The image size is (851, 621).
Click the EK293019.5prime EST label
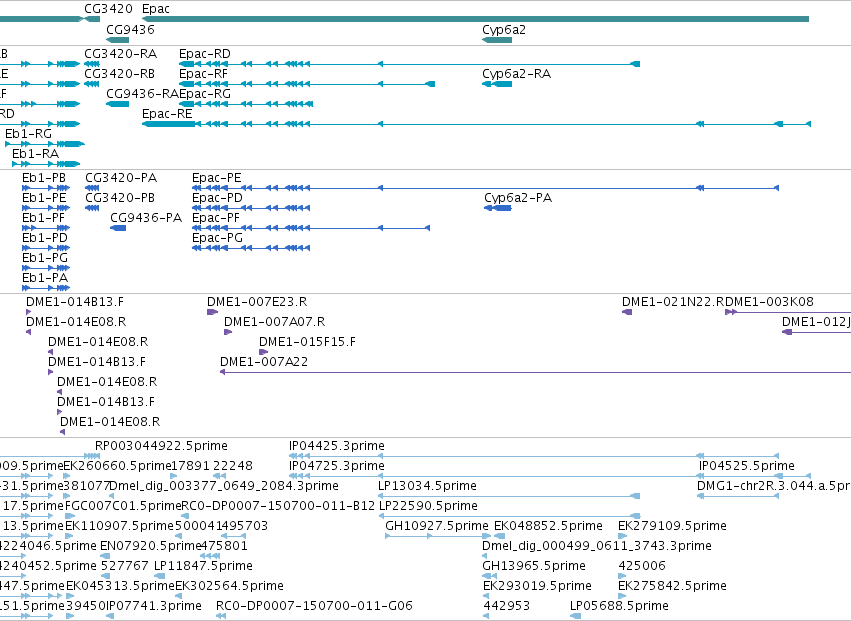(x=537, y=586)
